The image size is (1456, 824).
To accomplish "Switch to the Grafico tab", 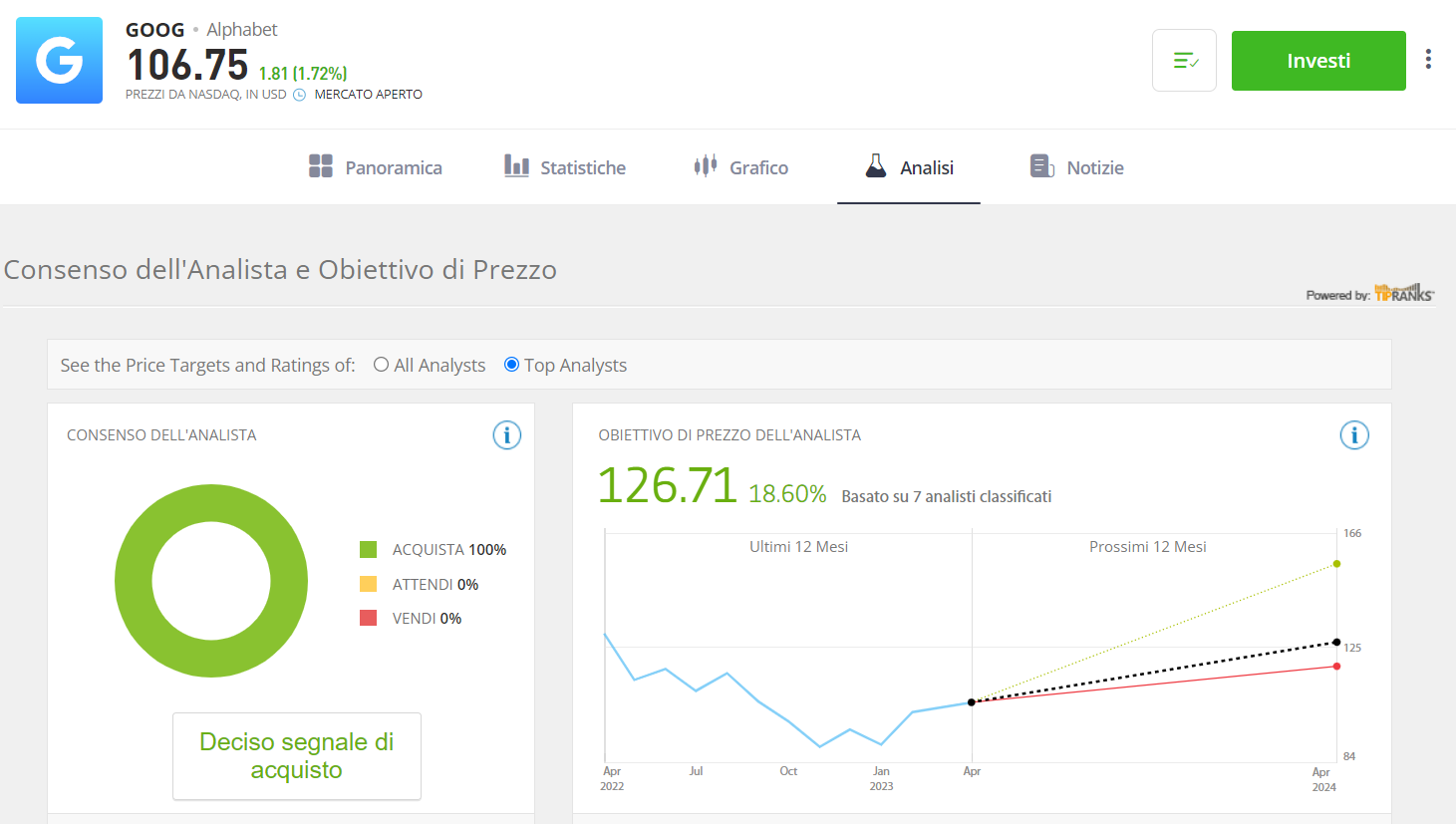I will coord(741,167).
